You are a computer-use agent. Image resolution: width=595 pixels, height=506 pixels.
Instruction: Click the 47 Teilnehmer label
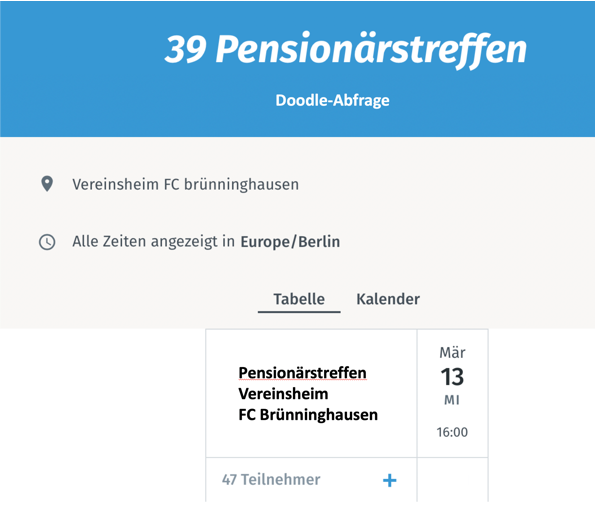point(271,480)
